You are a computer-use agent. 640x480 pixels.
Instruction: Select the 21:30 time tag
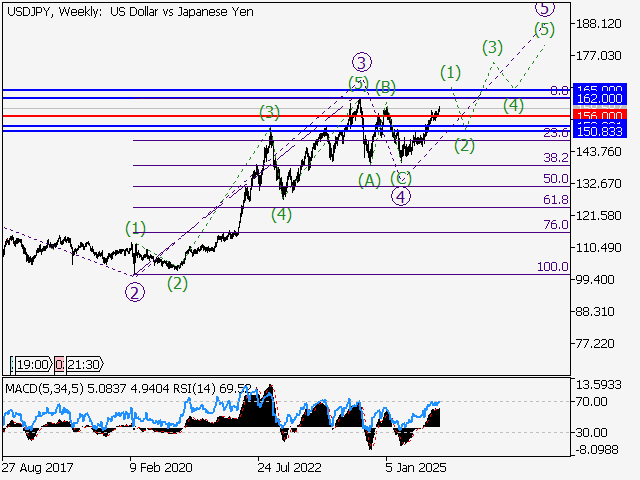(83, 366)
